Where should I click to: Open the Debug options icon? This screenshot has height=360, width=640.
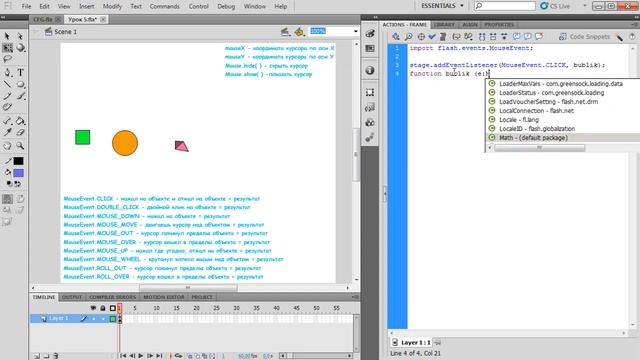[x=469, y=37]
